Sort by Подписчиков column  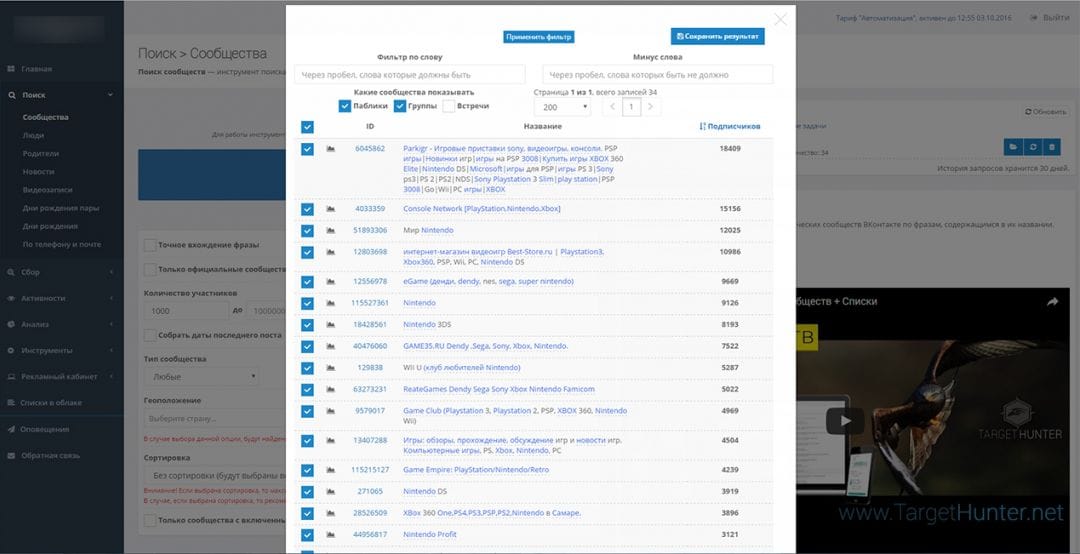coord(729,127)
